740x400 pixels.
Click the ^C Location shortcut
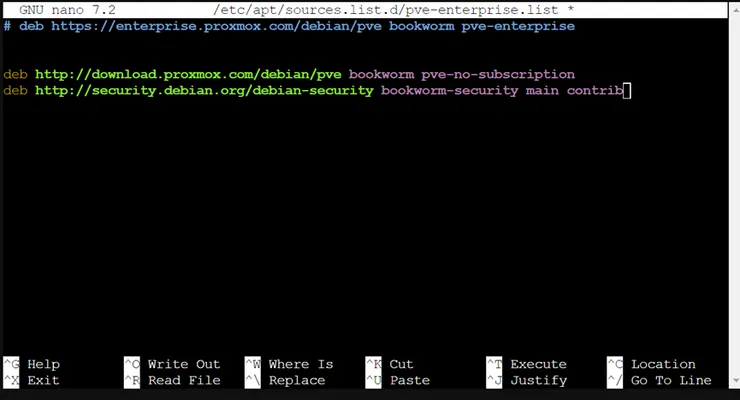pos(651,364)
